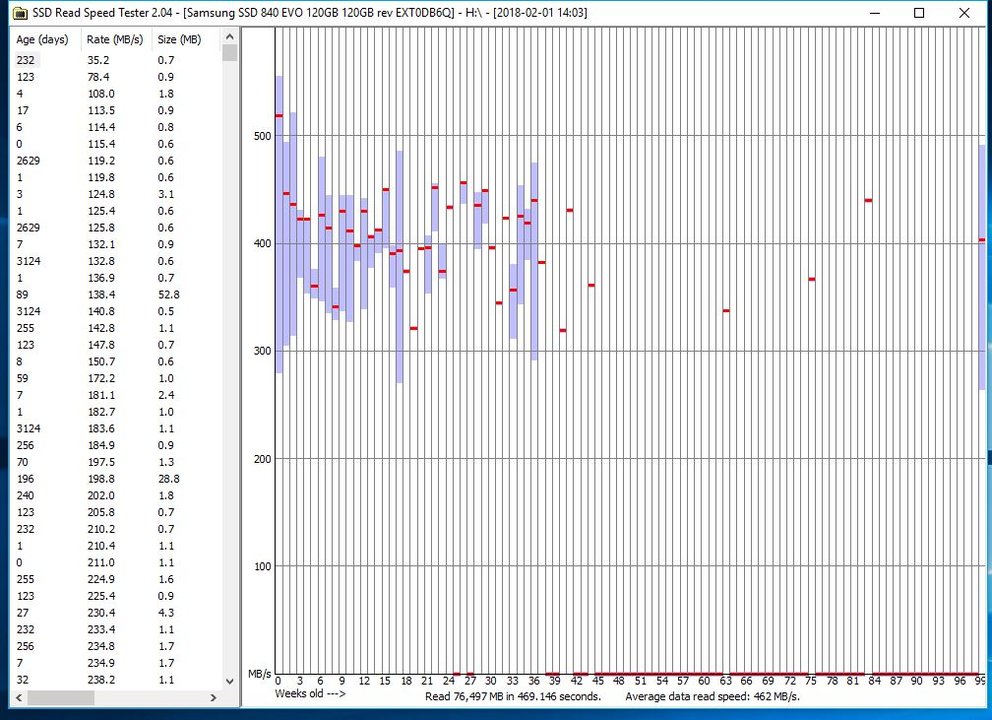Image resolution: width=992 pixels, height=720 pixels.
Task: Select the row with rate 119.2
Action: [x=117, y=161]
